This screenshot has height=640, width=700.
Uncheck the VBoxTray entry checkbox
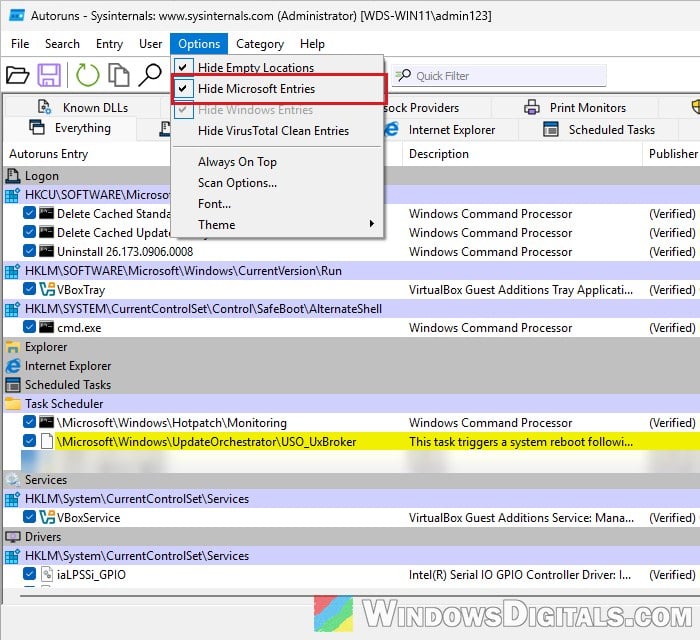(29, 289)
